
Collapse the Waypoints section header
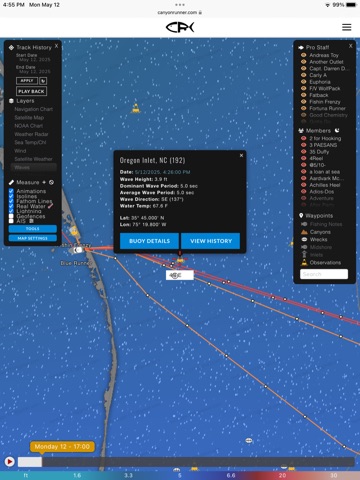[319, 216]
